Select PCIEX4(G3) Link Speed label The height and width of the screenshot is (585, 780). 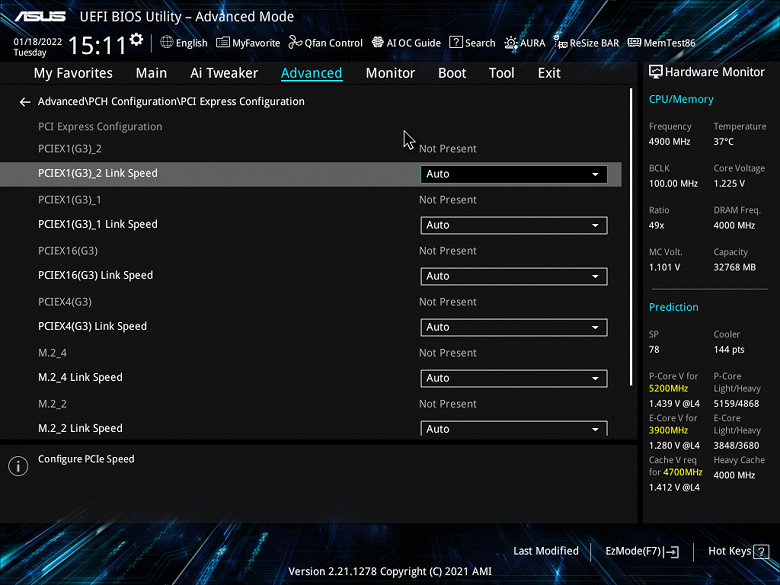[93, 326]
